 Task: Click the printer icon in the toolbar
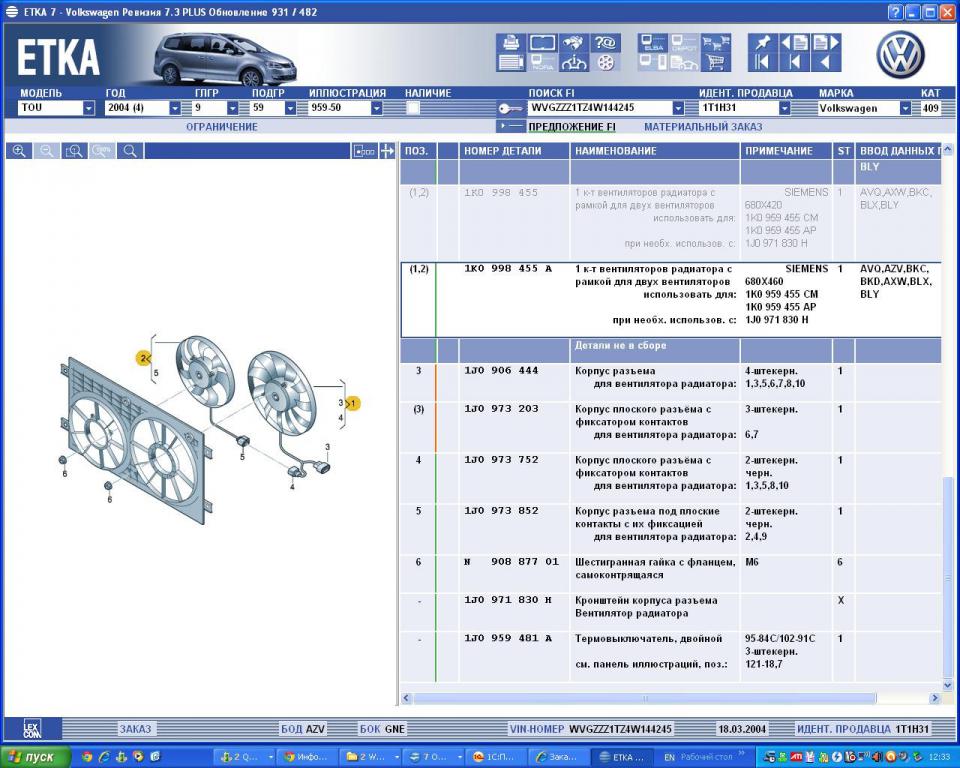pyautogui.click(x=511, y=42)
